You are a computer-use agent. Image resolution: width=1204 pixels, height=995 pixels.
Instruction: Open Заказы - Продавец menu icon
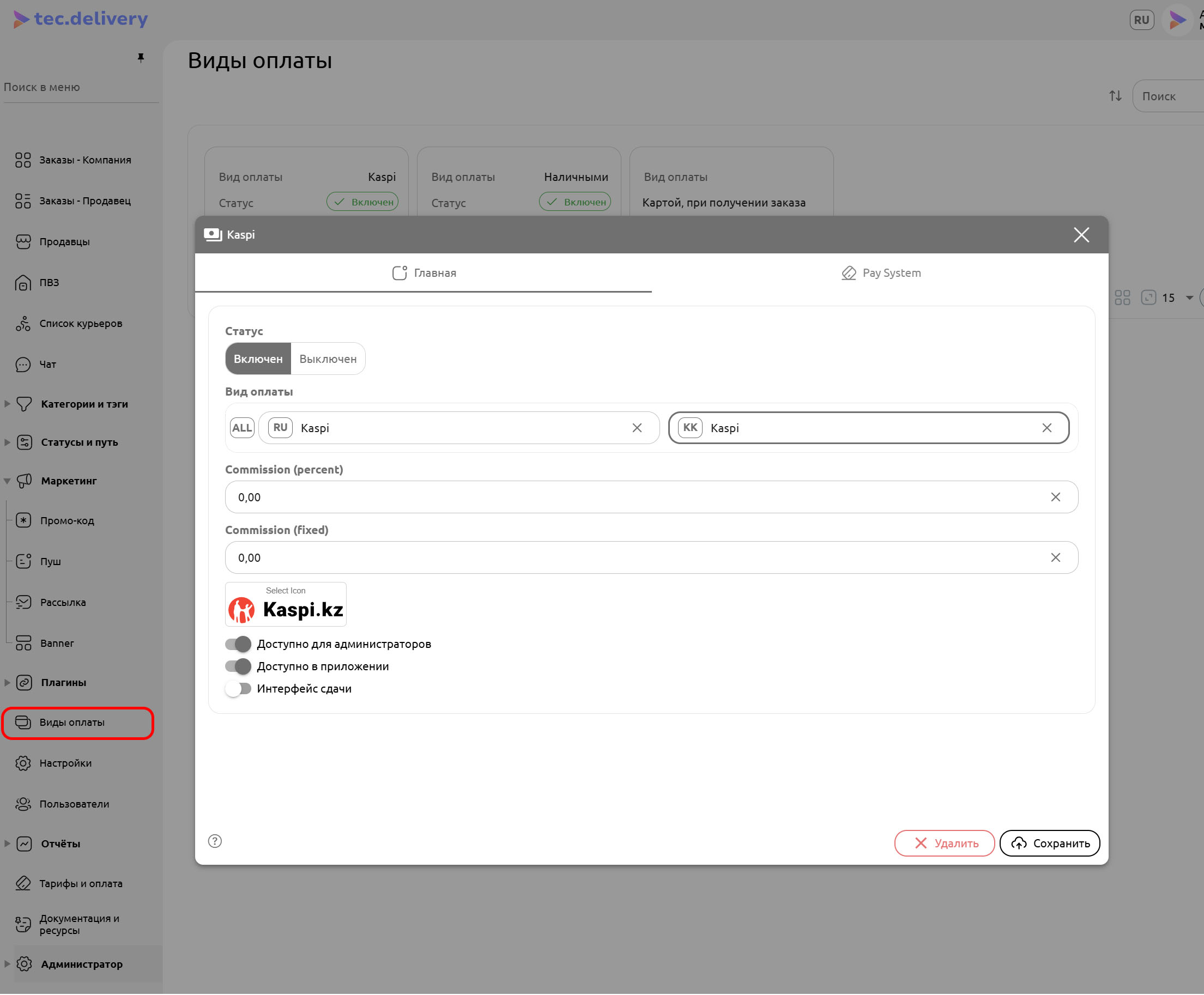(x=23, y=201)
